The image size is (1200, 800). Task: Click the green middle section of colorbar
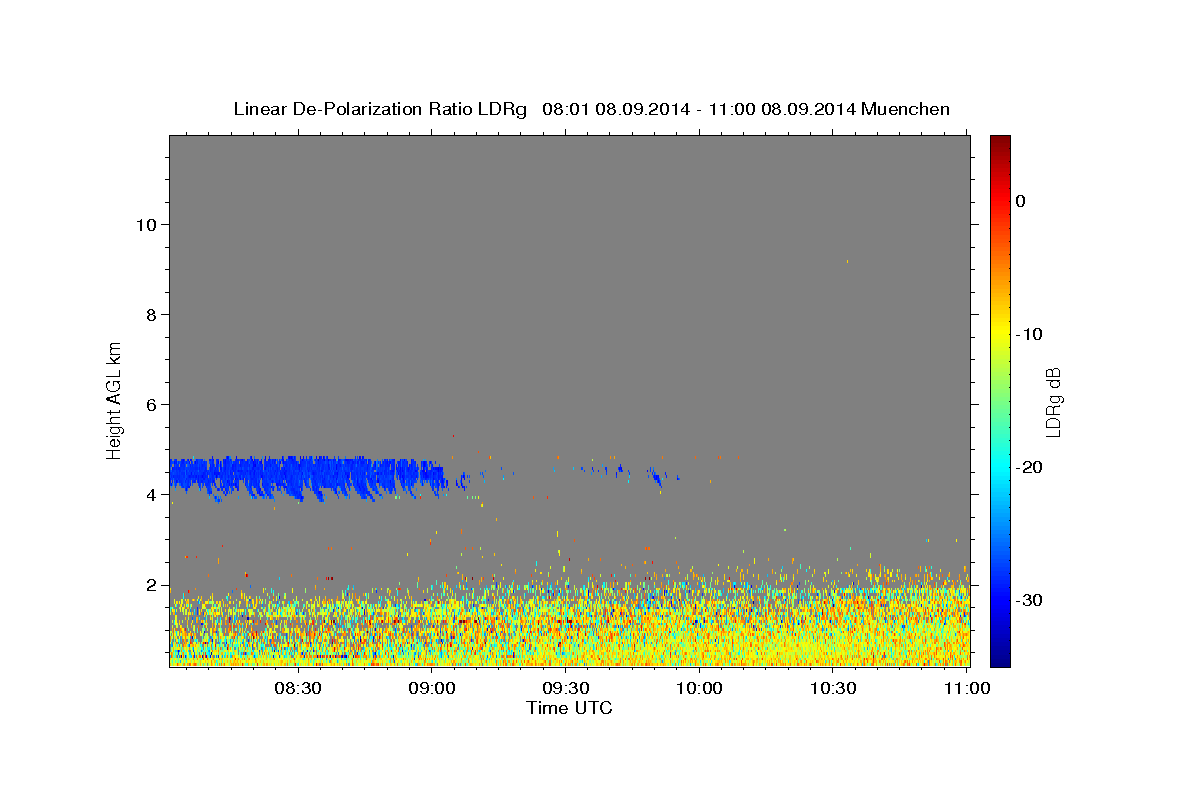pyautogui.click(x=1000, y=401)
